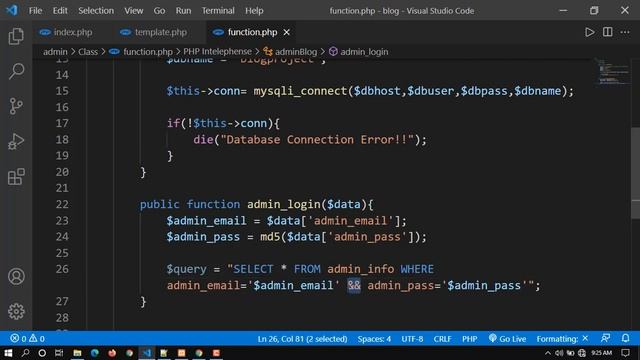Screen dimensions: 640x360
Task: Open the Extensions view
Action: click(16, 177)
